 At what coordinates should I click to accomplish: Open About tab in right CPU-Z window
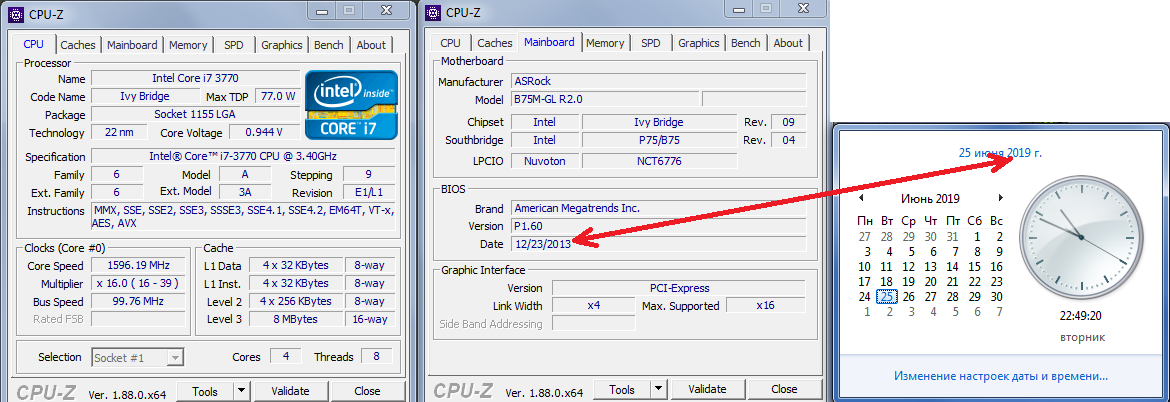click(788, 43)
